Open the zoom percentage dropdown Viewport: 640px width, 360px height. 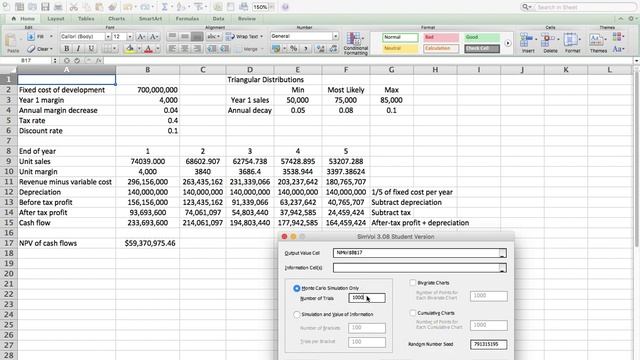click(x=272, y=7)
